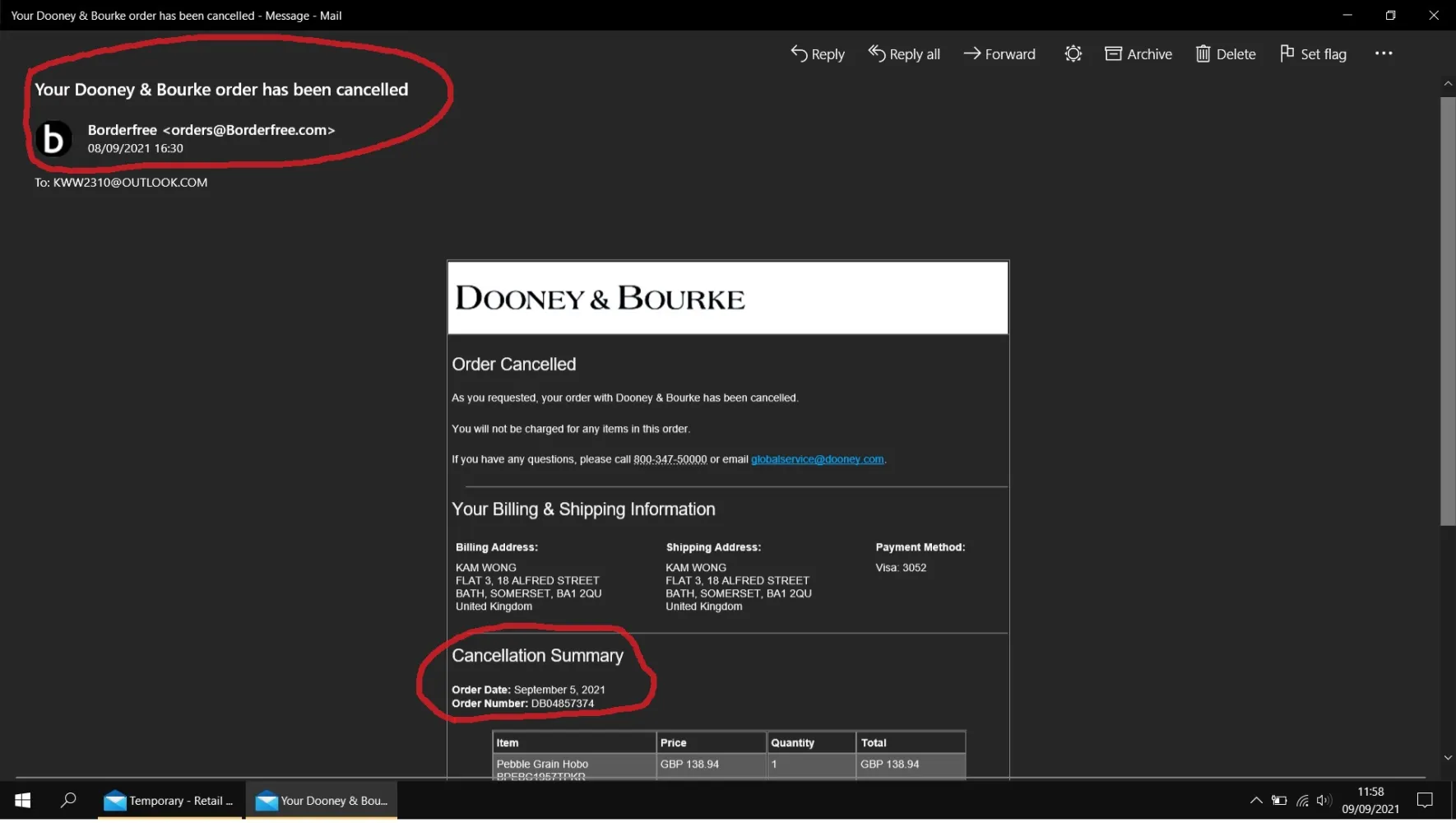This screenshot has height=823, width=1456.
Task: Open the more actions ellipsis menu
Action: point(1384,54)
